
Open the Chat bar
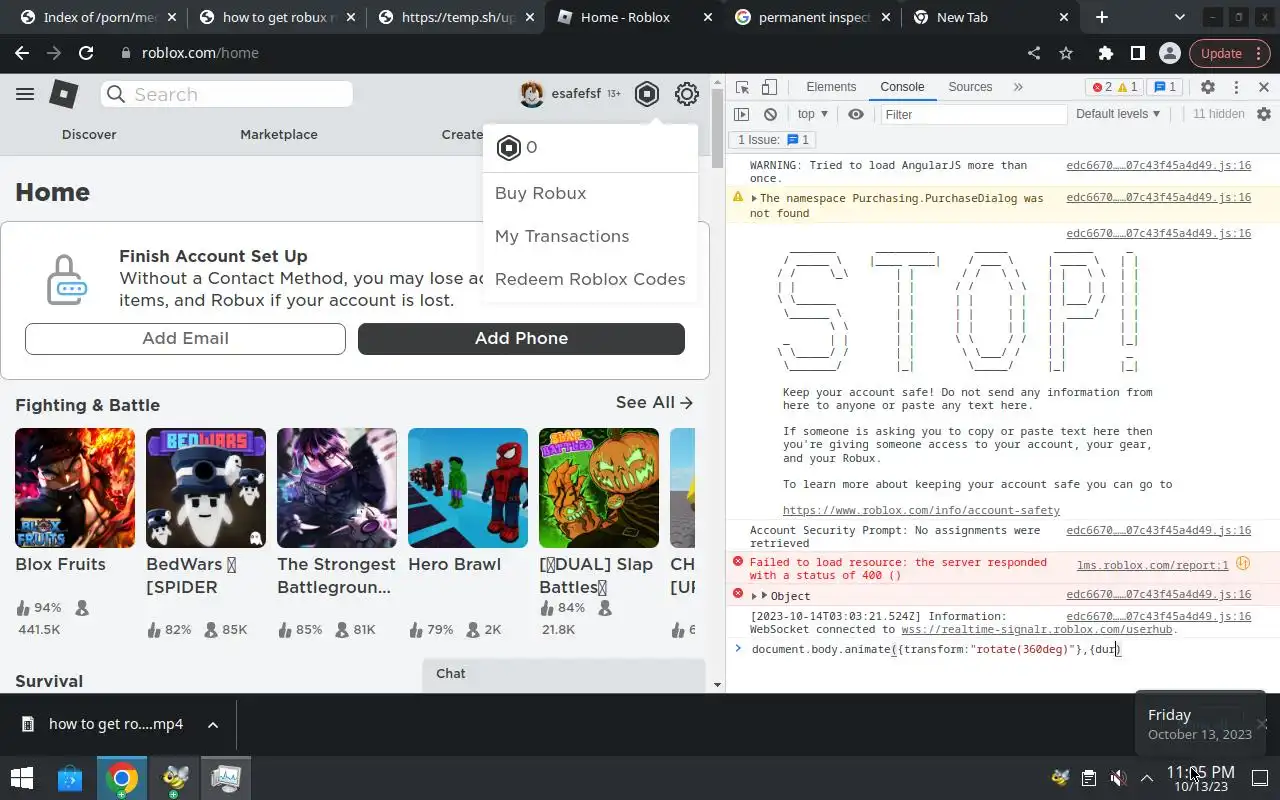point(565,675)
